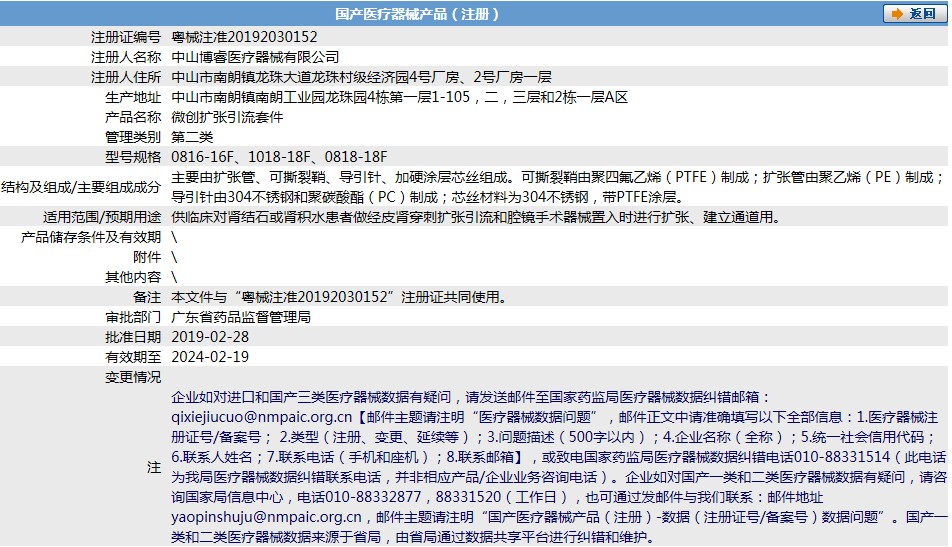Click email address qixiejiucuo@nmpaic.org.cn

pyautogui.click(x=262, y=418)
